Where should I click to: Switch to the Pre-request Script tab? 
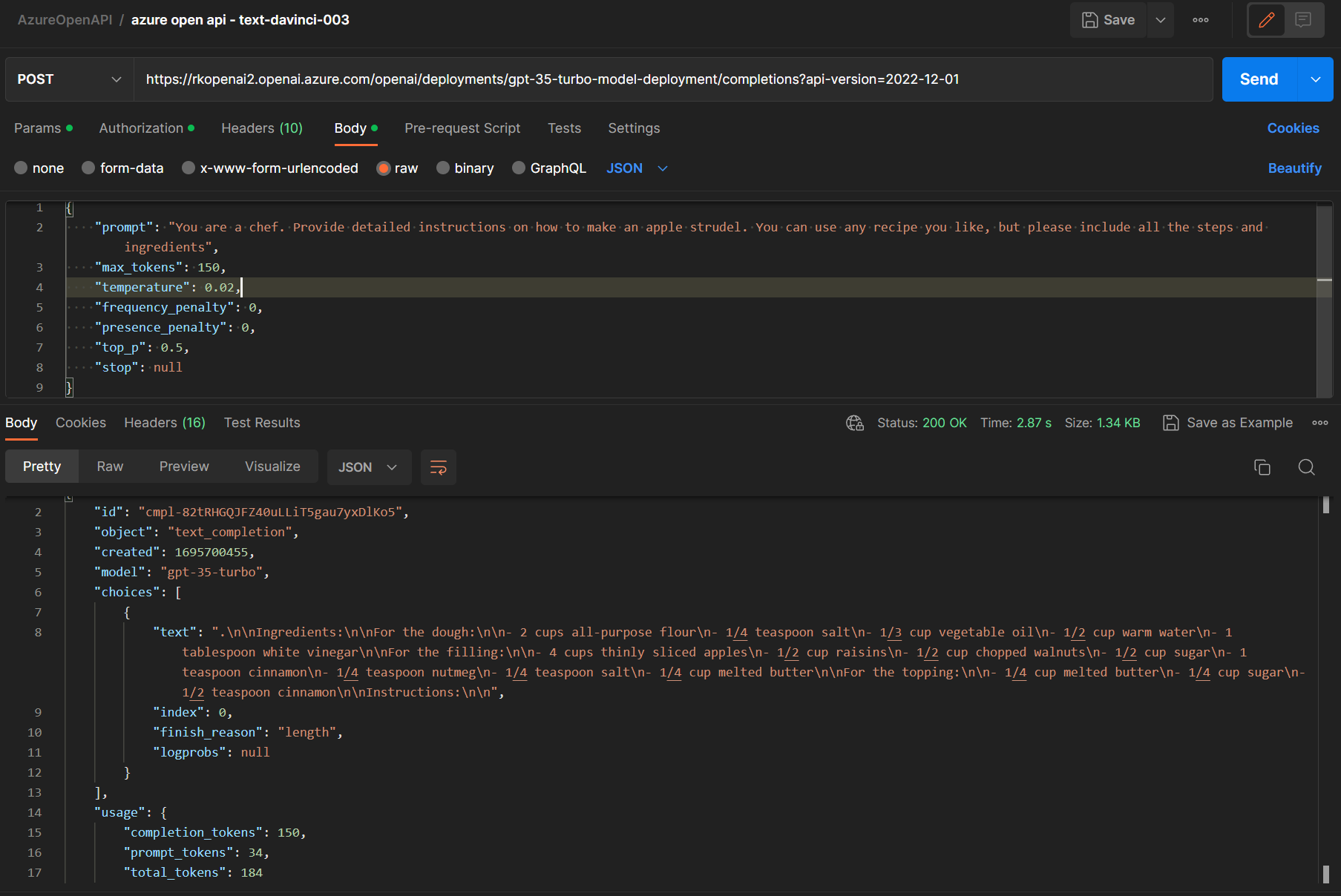click(462, 128)
